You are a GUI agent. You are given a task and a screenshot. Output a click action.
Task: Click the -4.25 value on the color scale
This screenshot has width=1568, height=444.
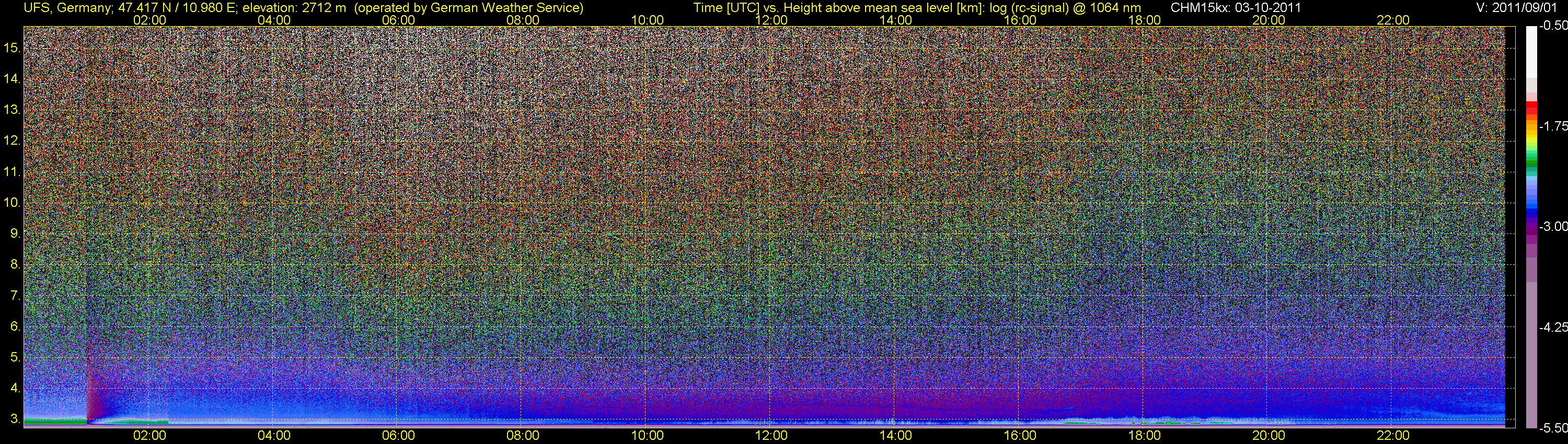1553,327
